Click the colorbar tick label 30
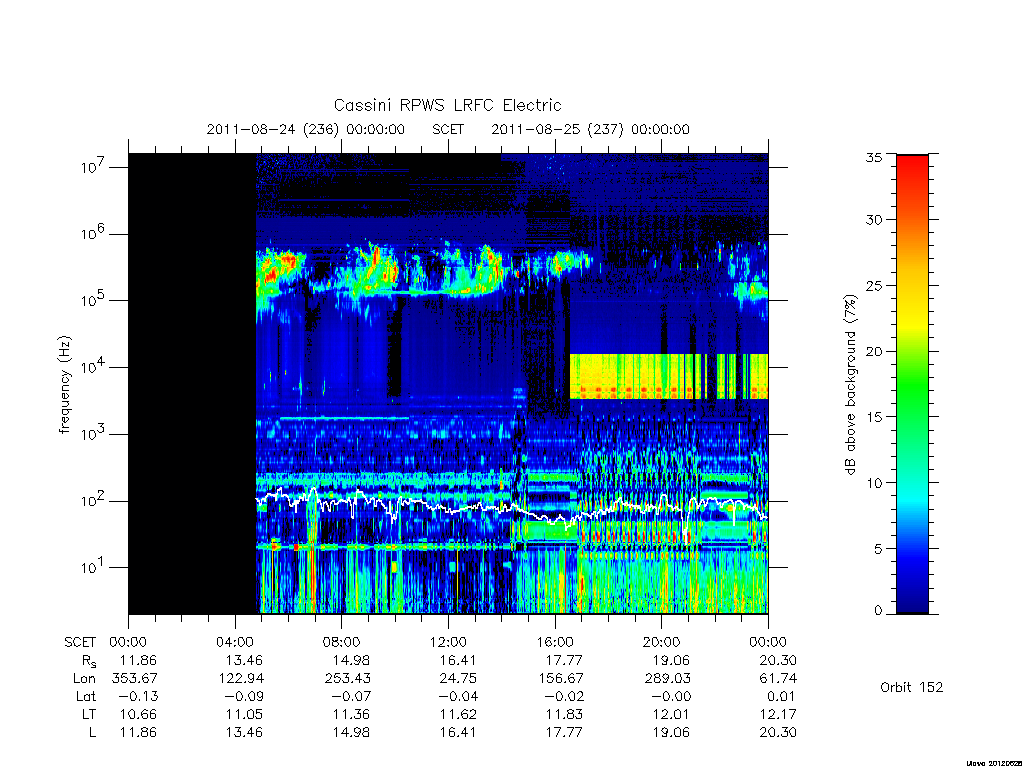The height and width of the screenshot is (768, 1024). pyautogui.click(x=873, y=219)
